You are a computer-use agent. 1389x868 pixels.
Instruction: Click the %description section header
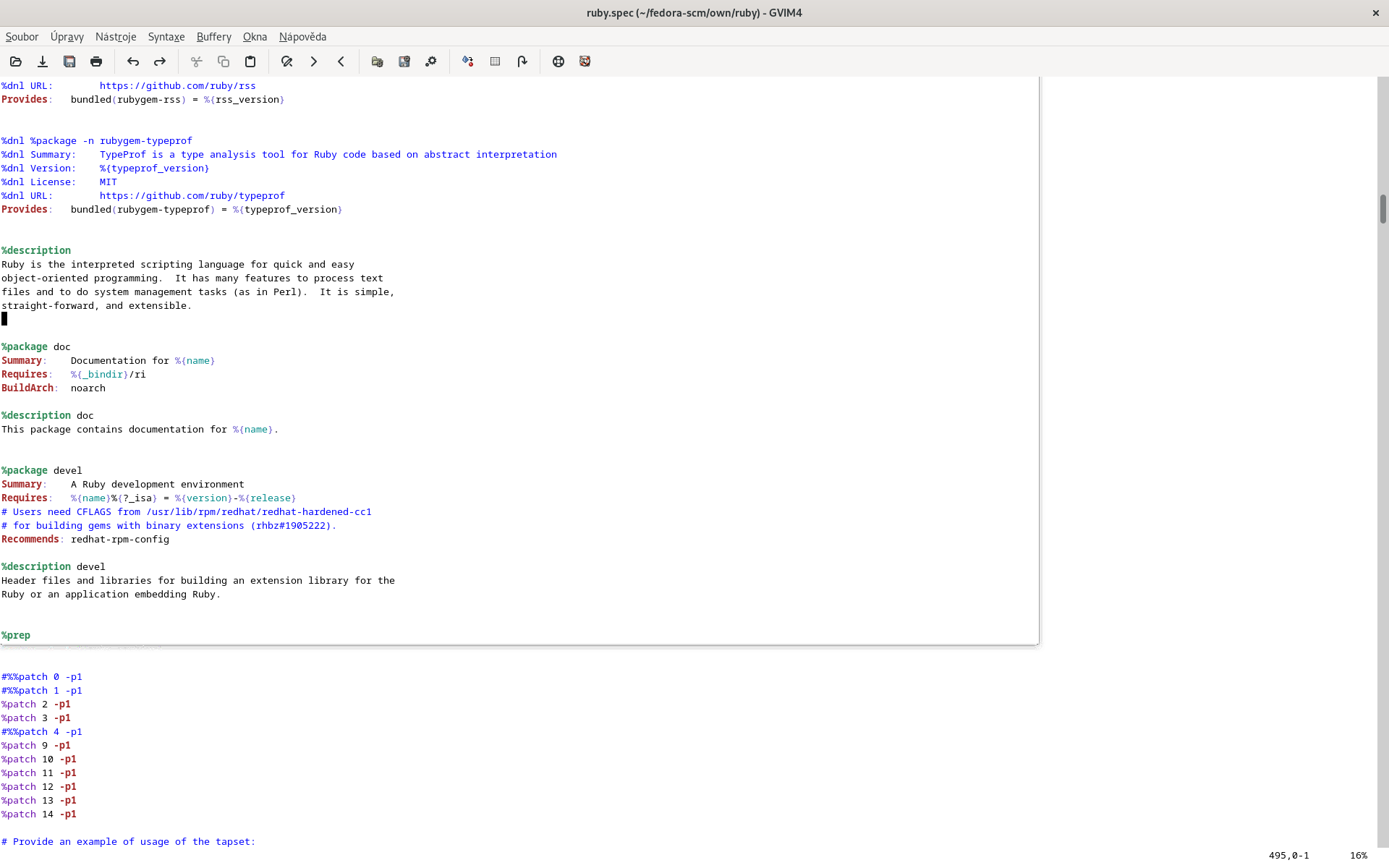click(36, 250)
